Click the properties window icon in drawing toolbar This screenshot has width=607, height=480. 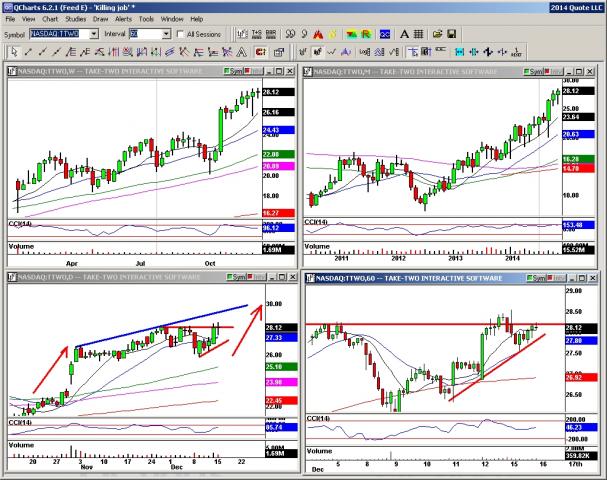click(278, 51)
